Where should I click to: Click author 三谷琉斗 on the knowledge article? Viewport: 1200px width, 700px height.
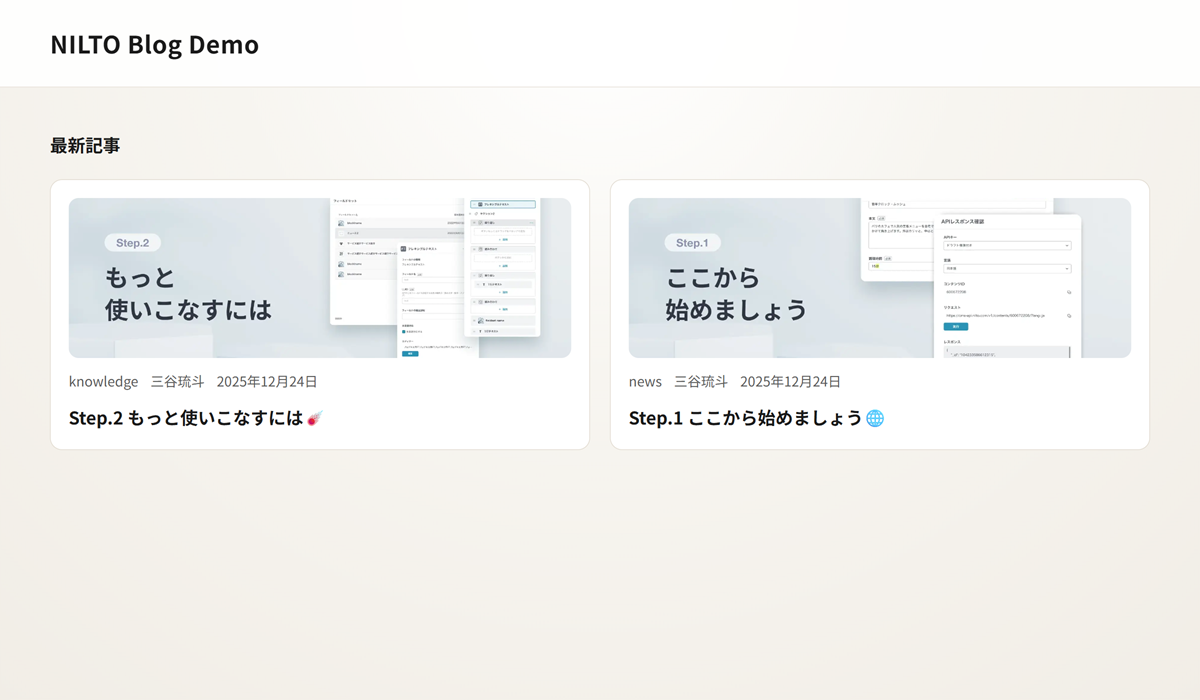[177, 381]
